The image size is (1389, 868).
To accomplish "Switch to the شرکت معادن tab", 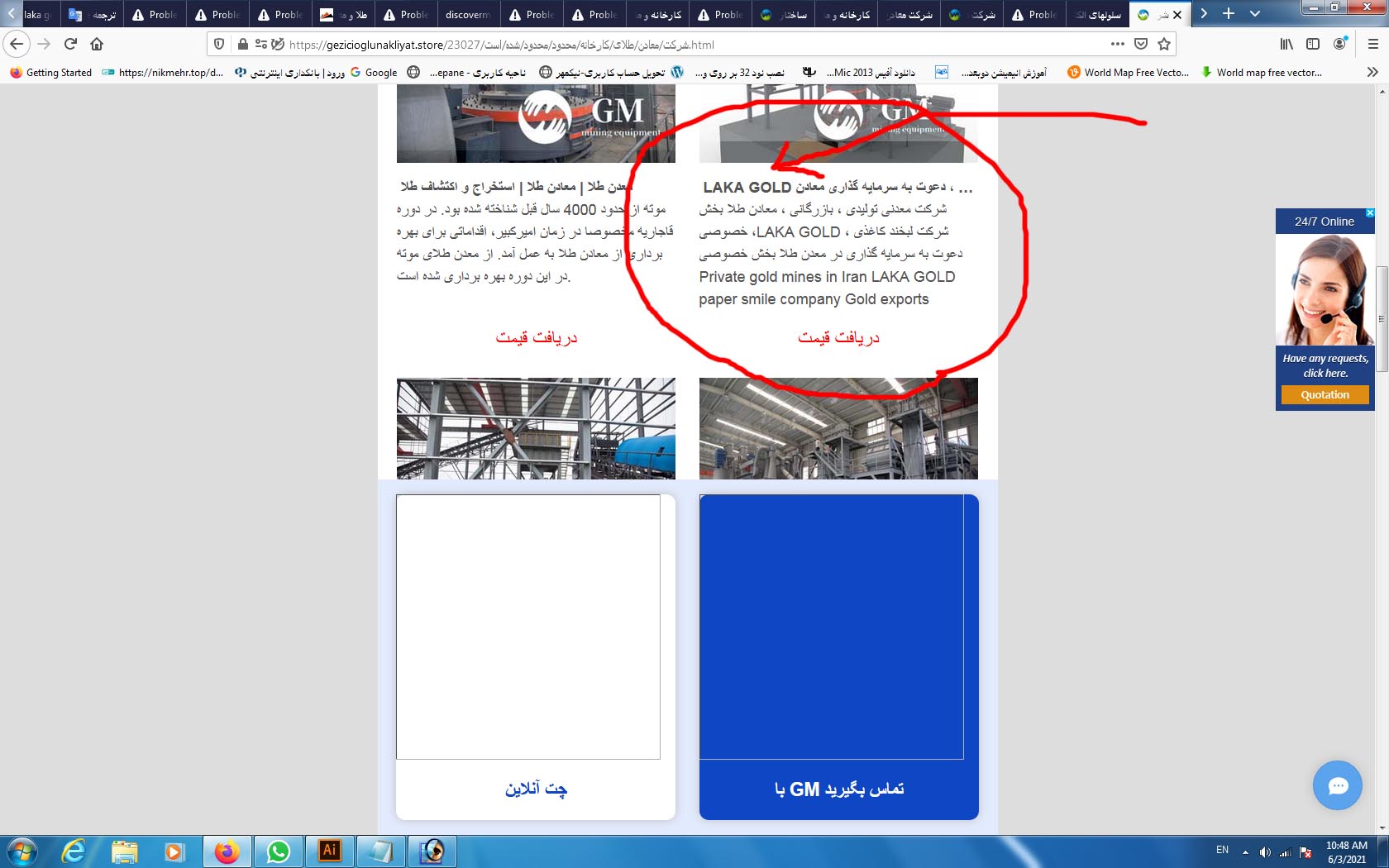I will tap(909, 15).
